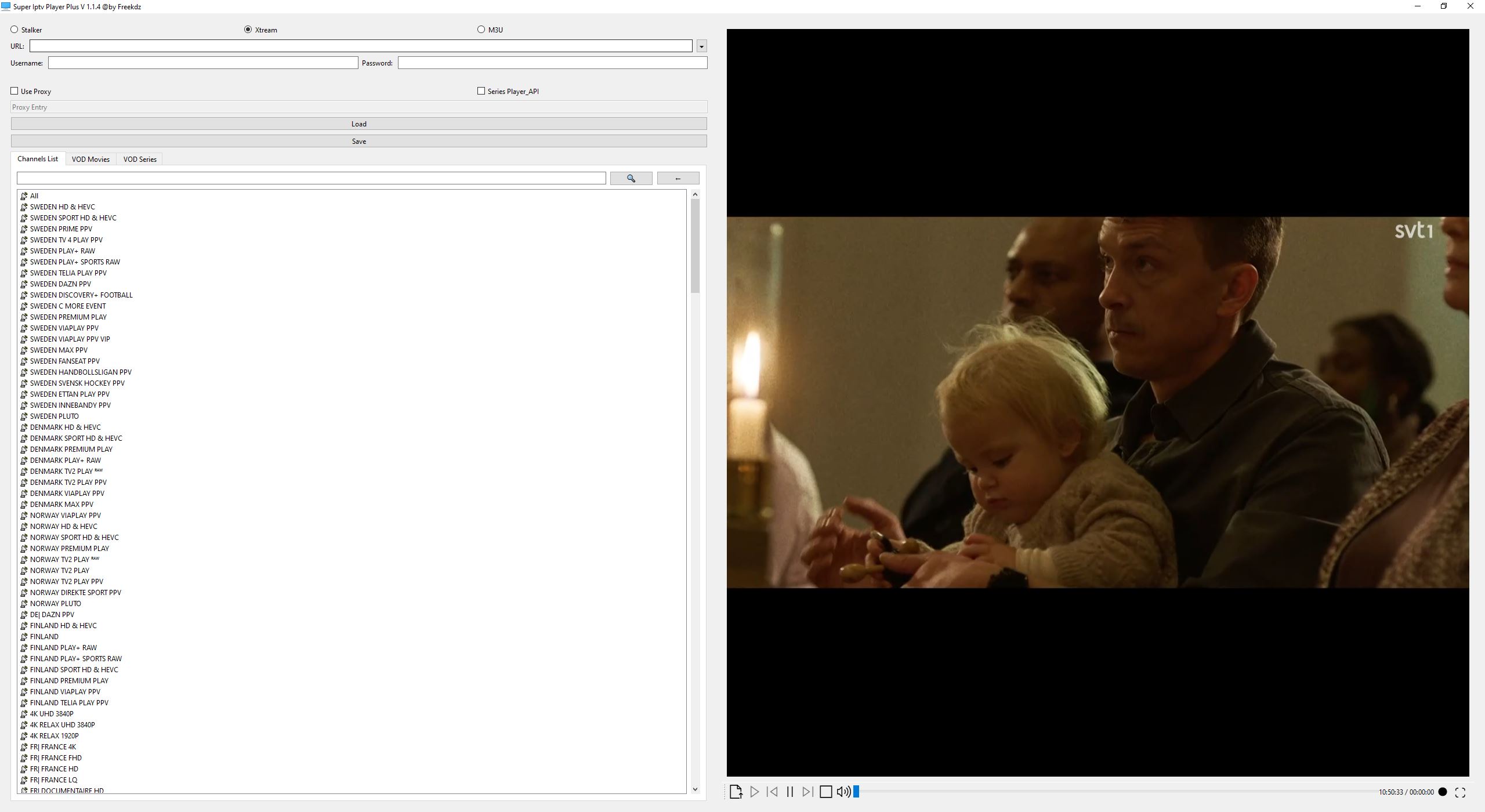Click inside the URL input field
The height and width of the screenshot is (812, 1485).
[x=361, y=46]
